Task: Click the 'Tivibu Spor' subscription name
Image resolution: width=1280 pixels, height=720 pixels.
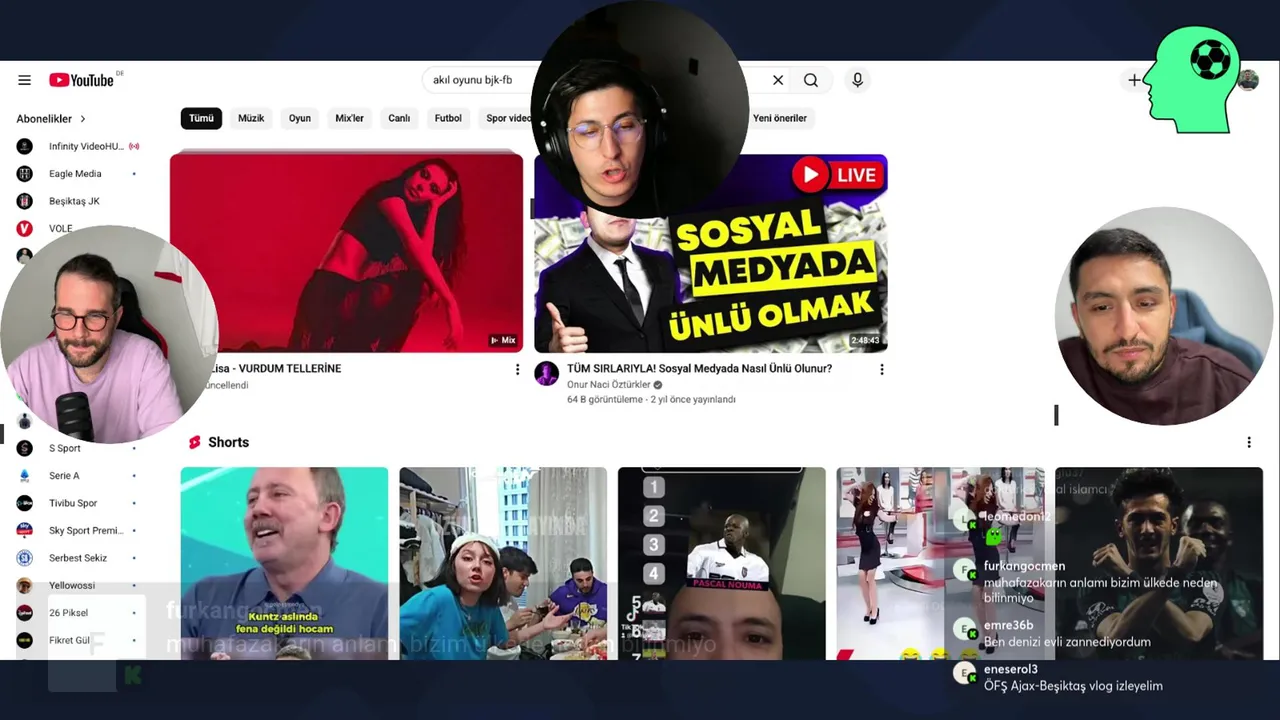Action: pos(73,503)
